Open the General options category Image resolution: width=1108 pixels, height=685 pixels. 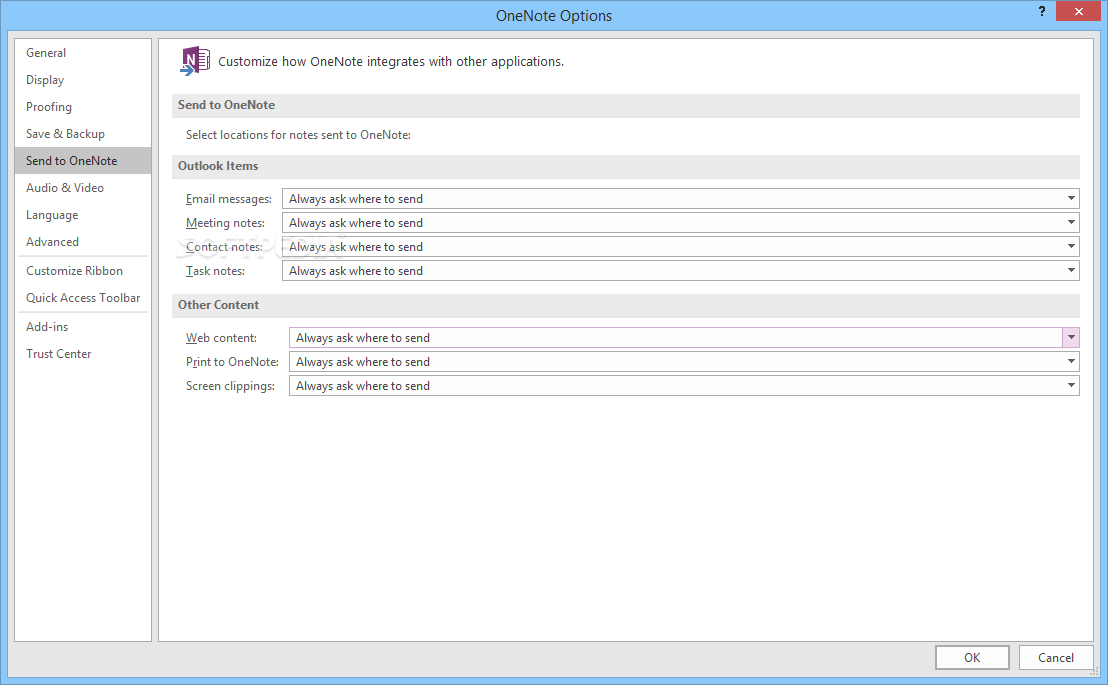83,53
